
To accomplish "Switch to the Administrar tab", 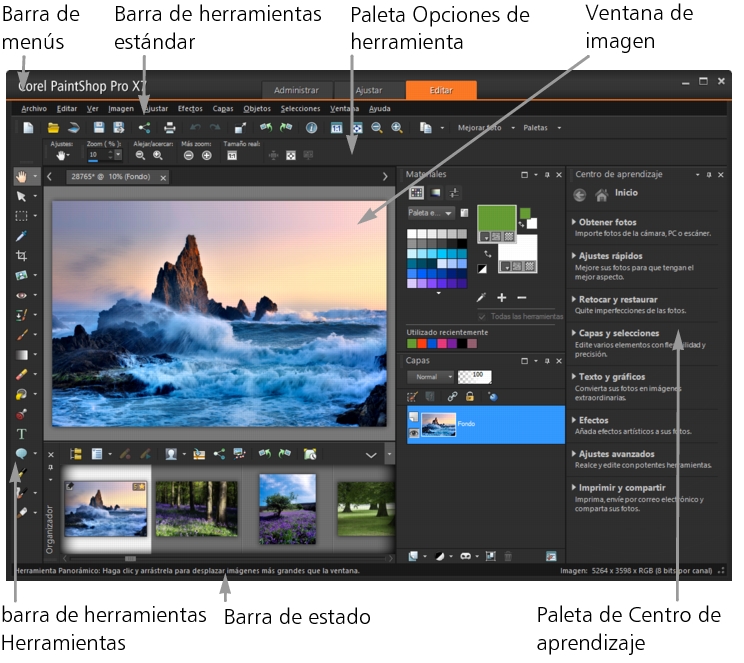I will point(296,90).
